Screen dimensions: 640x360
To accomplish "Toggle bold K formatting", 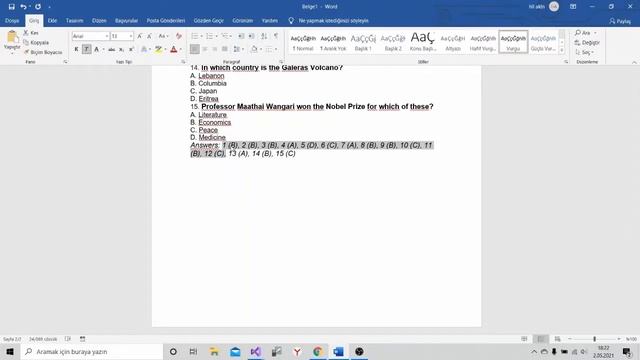I will (76, 49).
